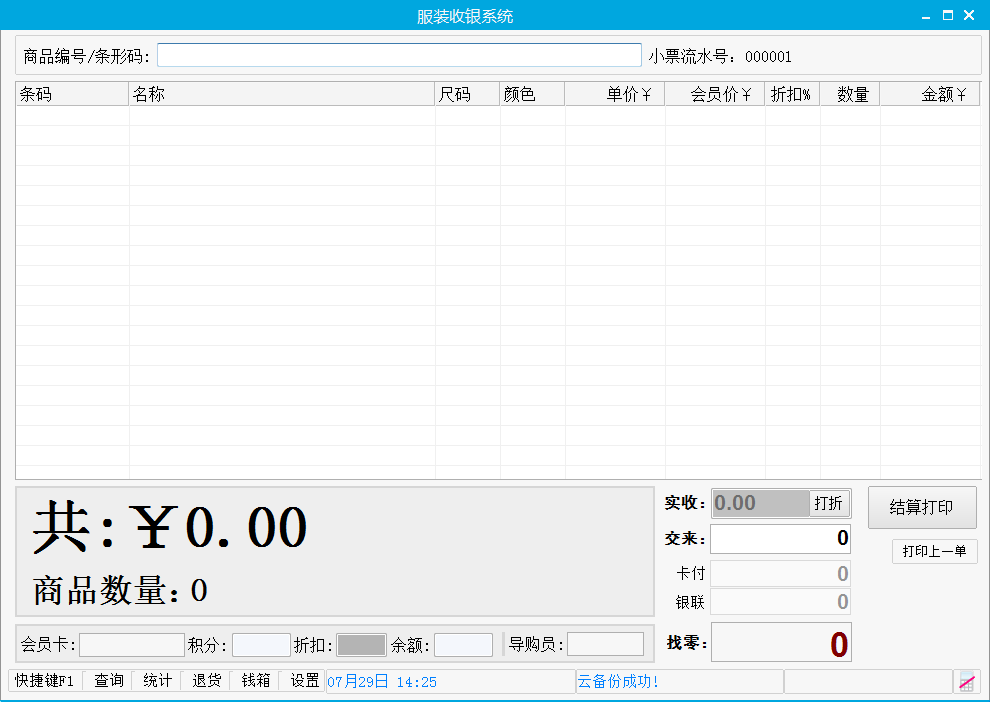
Task: Click the 卡付 card payment field
Action: click(780, 574)
